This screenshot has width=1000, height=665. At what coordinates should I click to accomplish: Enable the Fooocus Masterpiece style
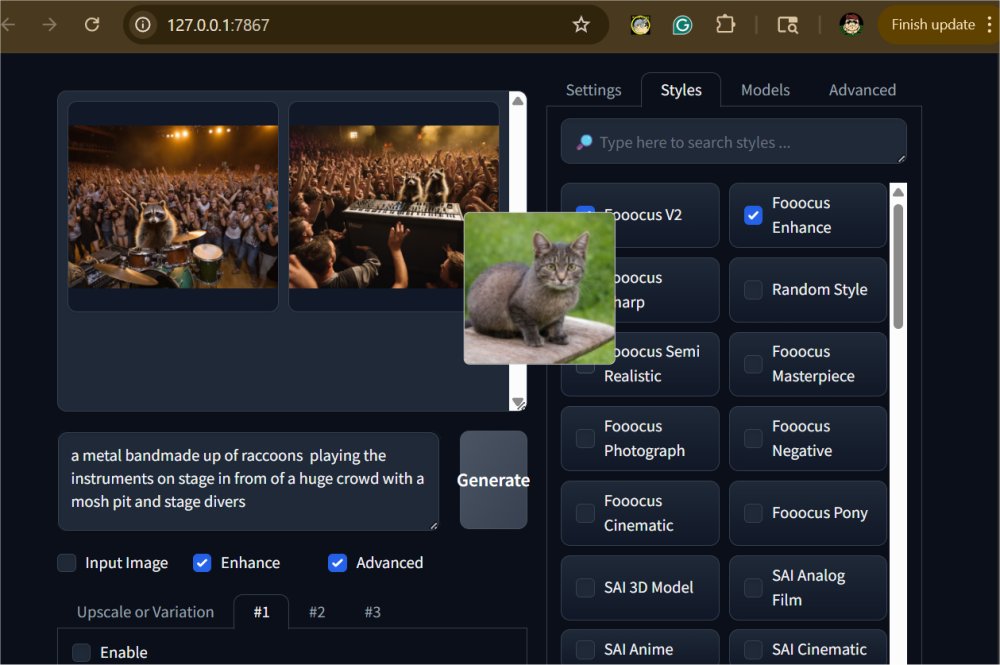point(753,364)
